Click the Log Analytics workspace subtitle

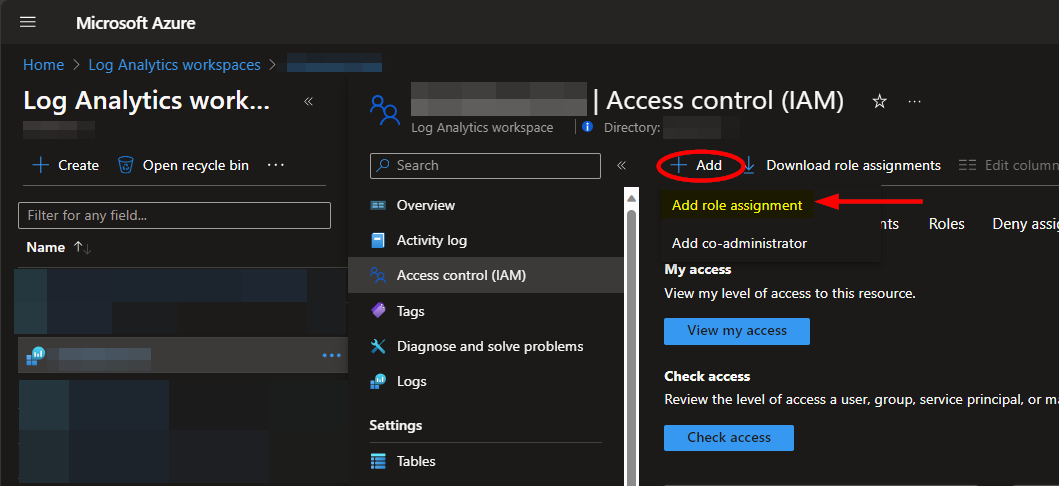[x=482, y=128]
